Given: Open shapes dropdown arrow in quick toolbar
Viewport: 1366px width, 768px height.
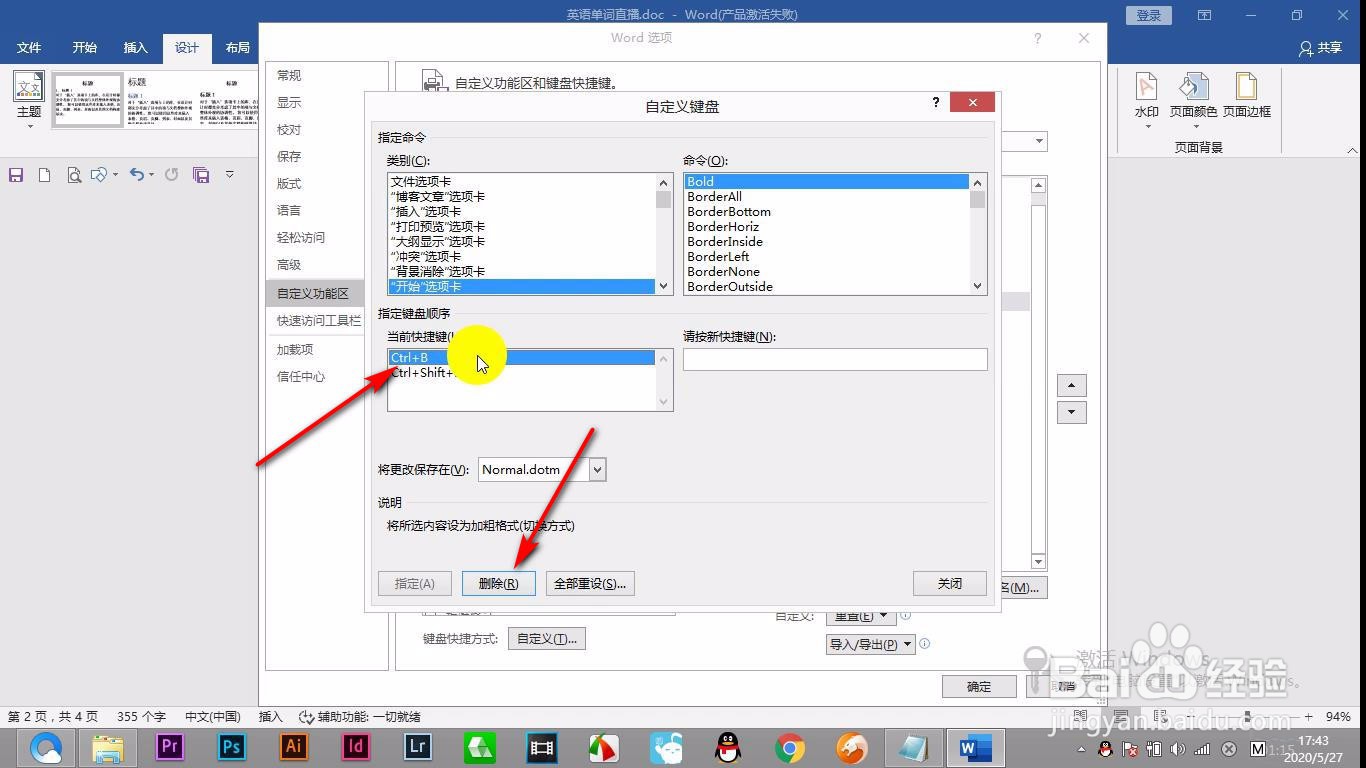Looking at the screenshot, I should 115,175.
